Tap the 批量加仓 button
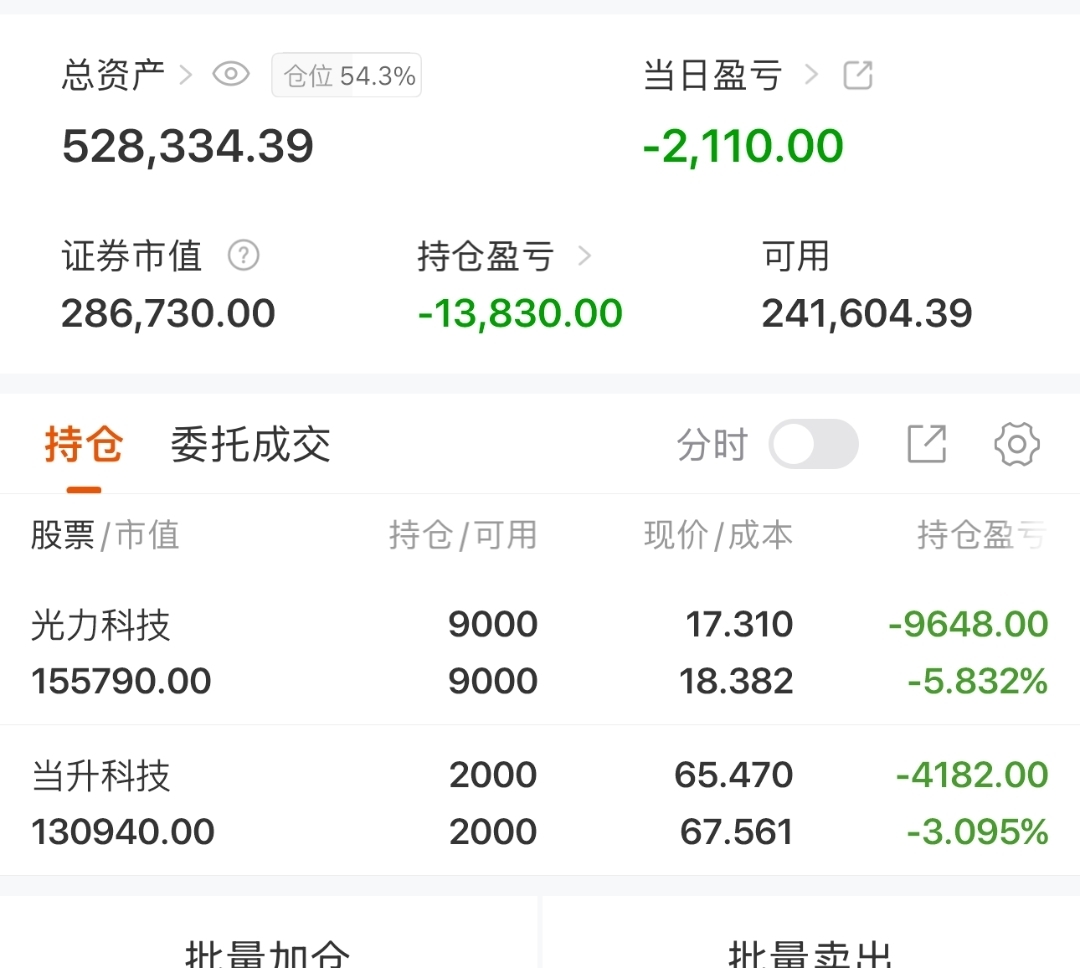1080x968 pixels. tap(268, 950)
